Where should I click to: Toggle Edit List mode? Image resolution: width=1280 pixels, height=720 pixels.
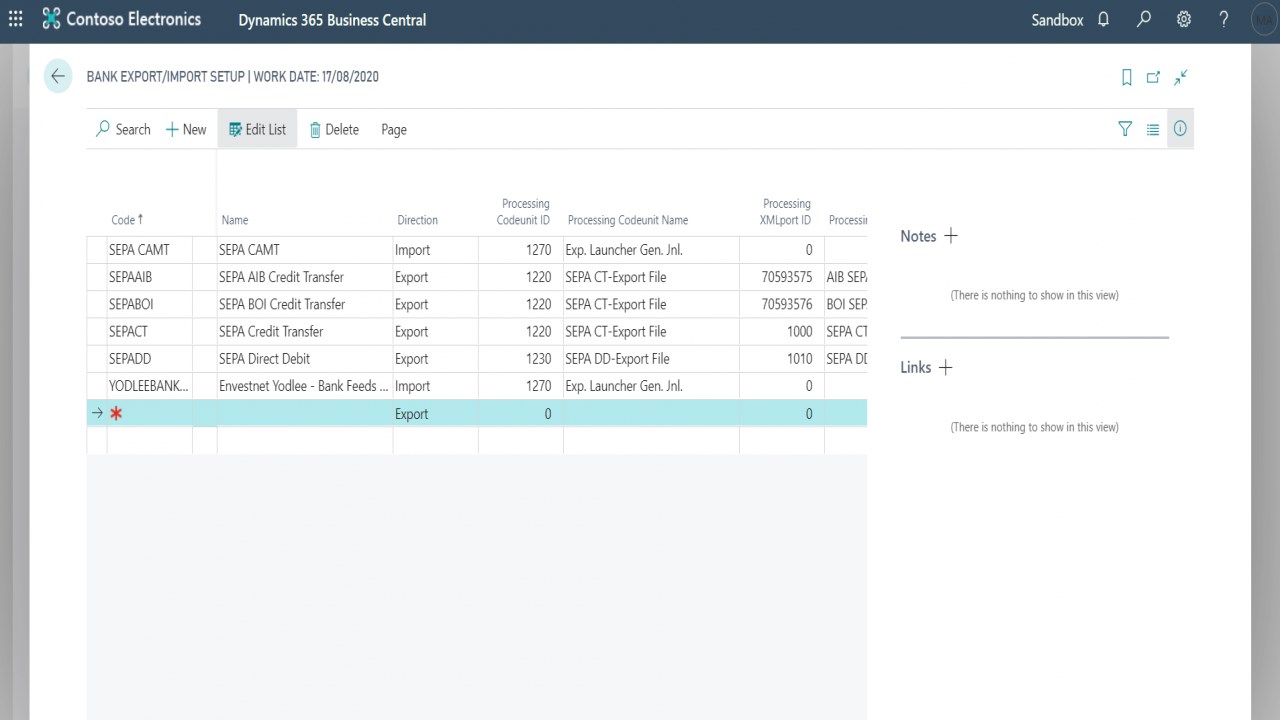[257, 129]
